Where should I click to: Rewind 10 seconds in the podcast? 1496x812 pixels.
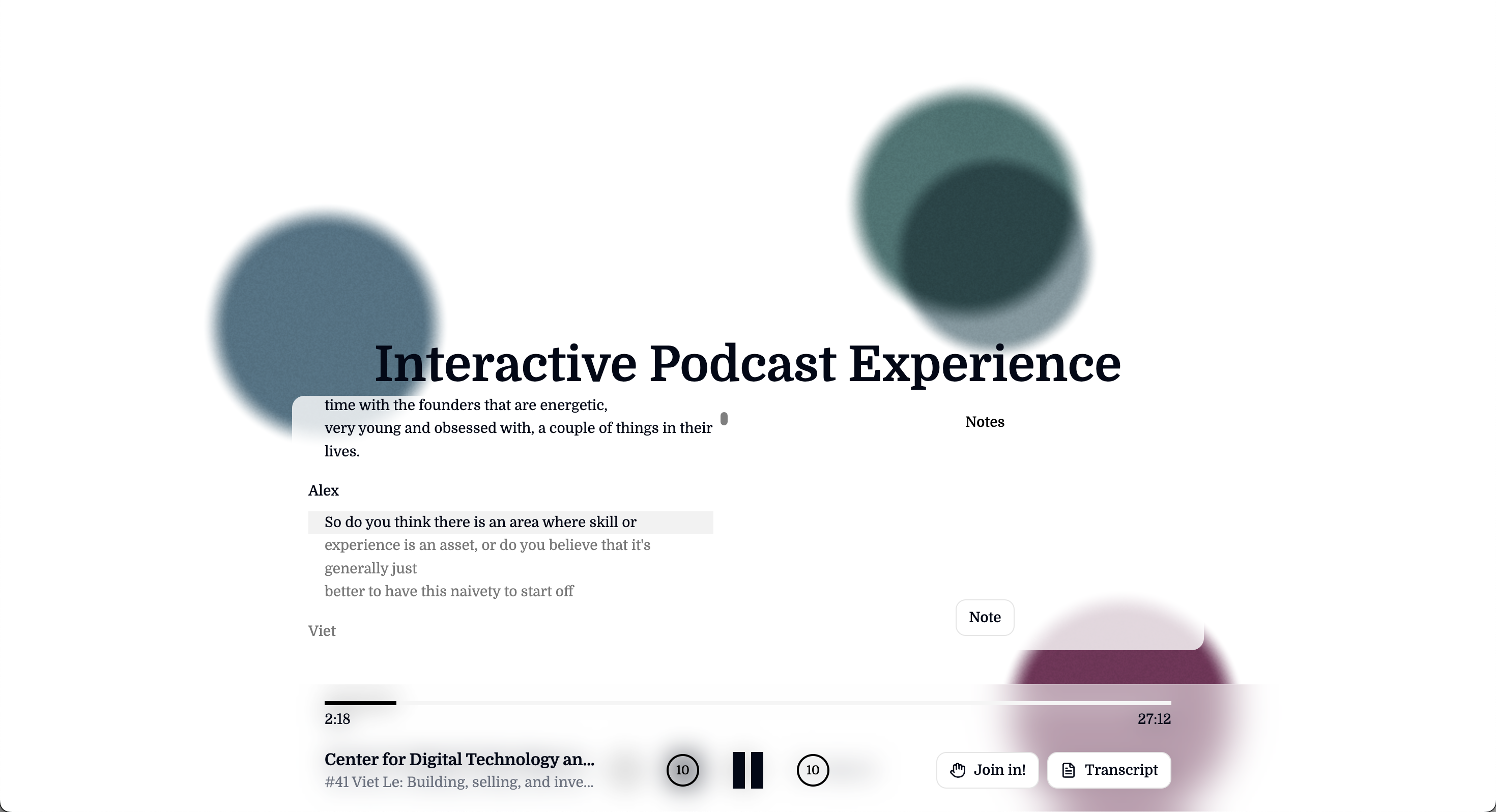(x=682, y=770)
